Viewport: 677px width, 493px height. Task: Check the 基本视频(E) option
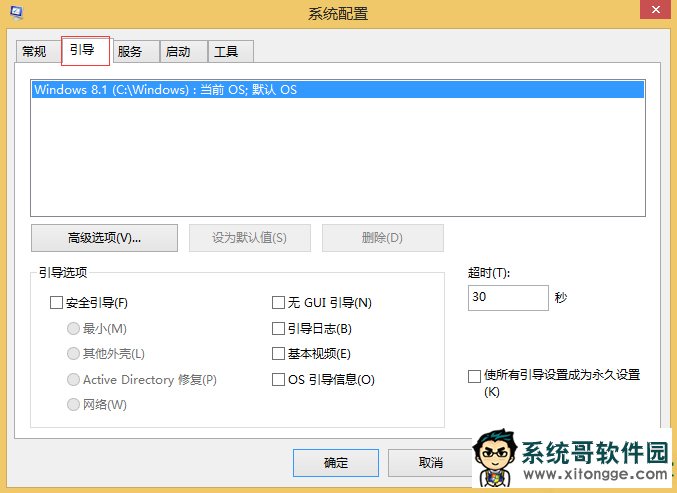(x=278, y=354)
